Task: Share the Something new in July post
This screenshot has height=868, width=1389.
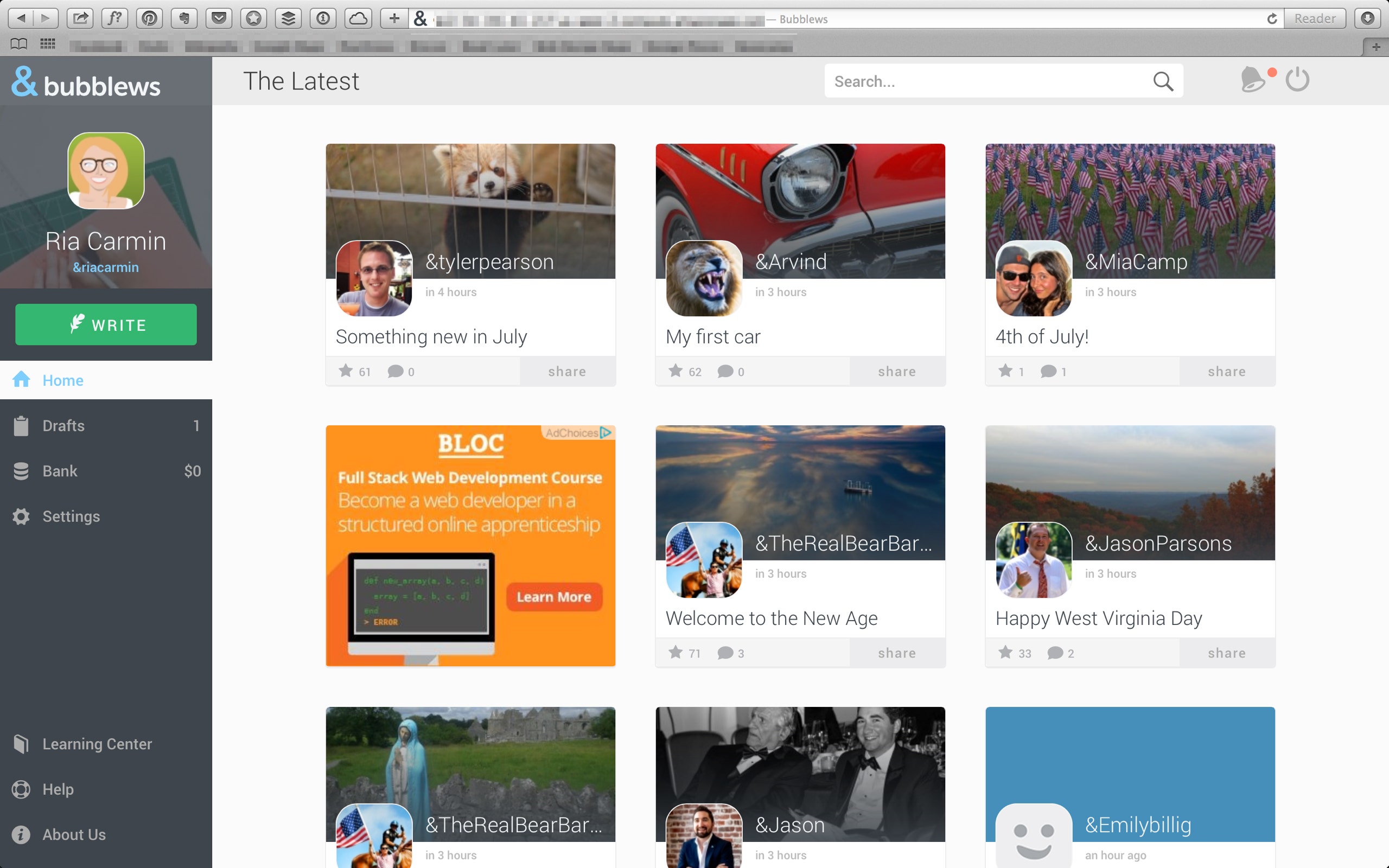Action: pyautogui.click(x=567, y=372)
